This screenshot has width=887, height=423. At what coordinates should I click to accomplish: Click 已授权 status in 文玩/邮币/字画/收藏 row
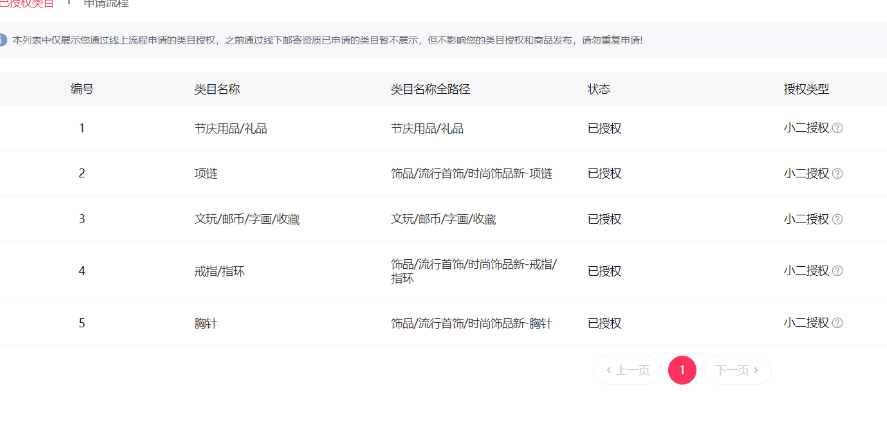pos(604,219)
